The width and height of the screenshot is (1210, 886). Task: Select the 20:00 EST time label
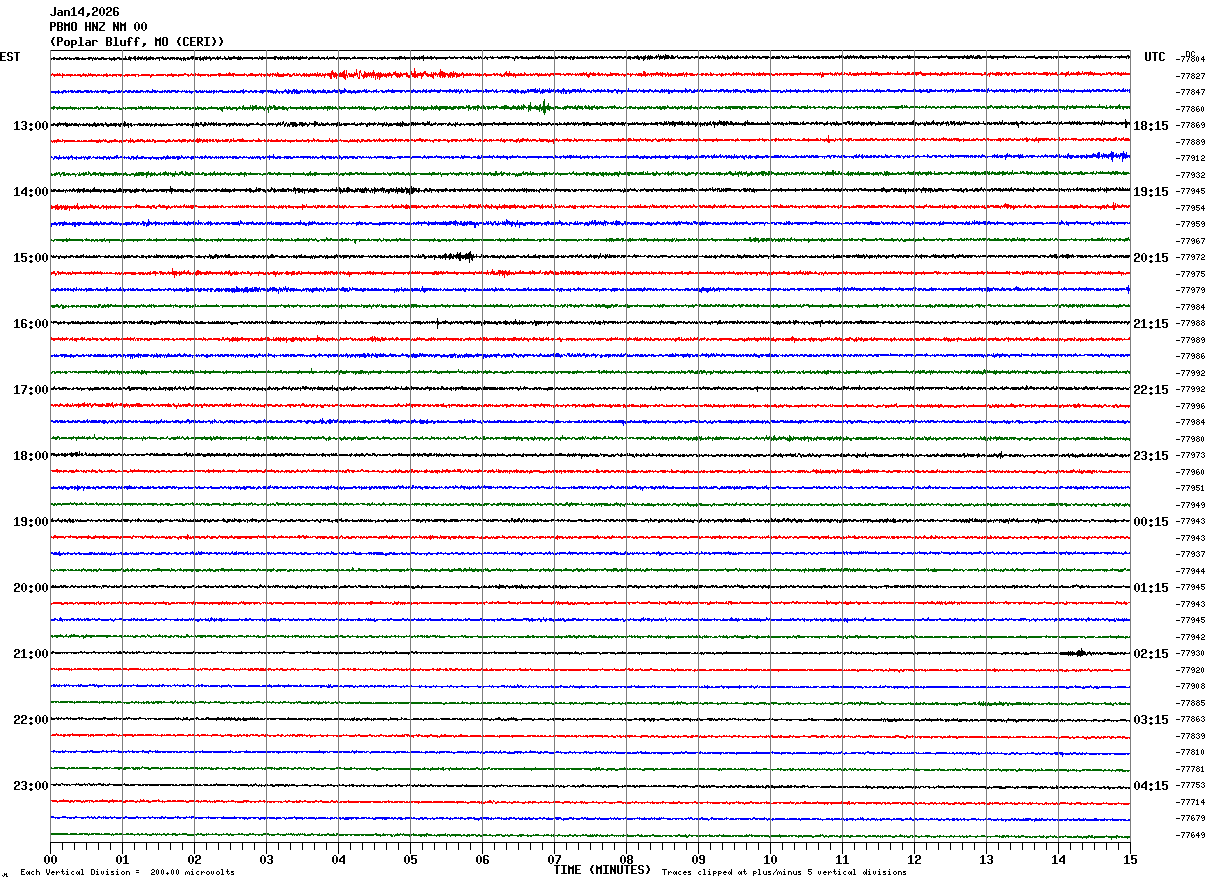pos(31,588)
